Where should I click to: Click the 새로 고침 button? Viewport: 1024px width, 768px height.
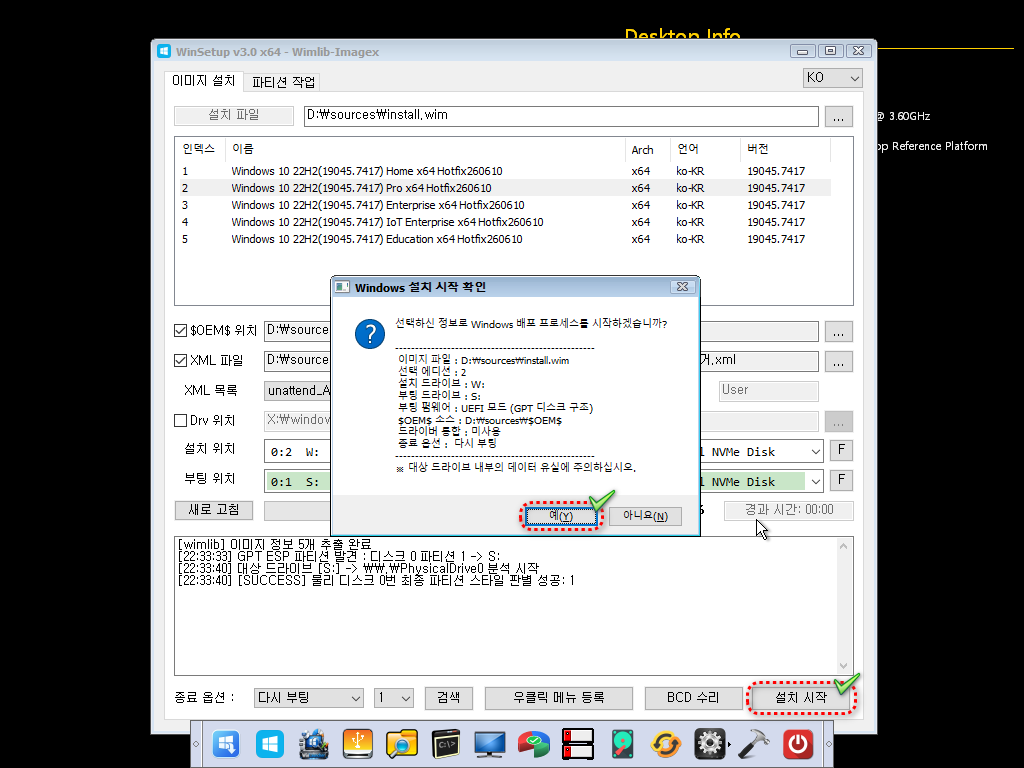tap(214, 510)
